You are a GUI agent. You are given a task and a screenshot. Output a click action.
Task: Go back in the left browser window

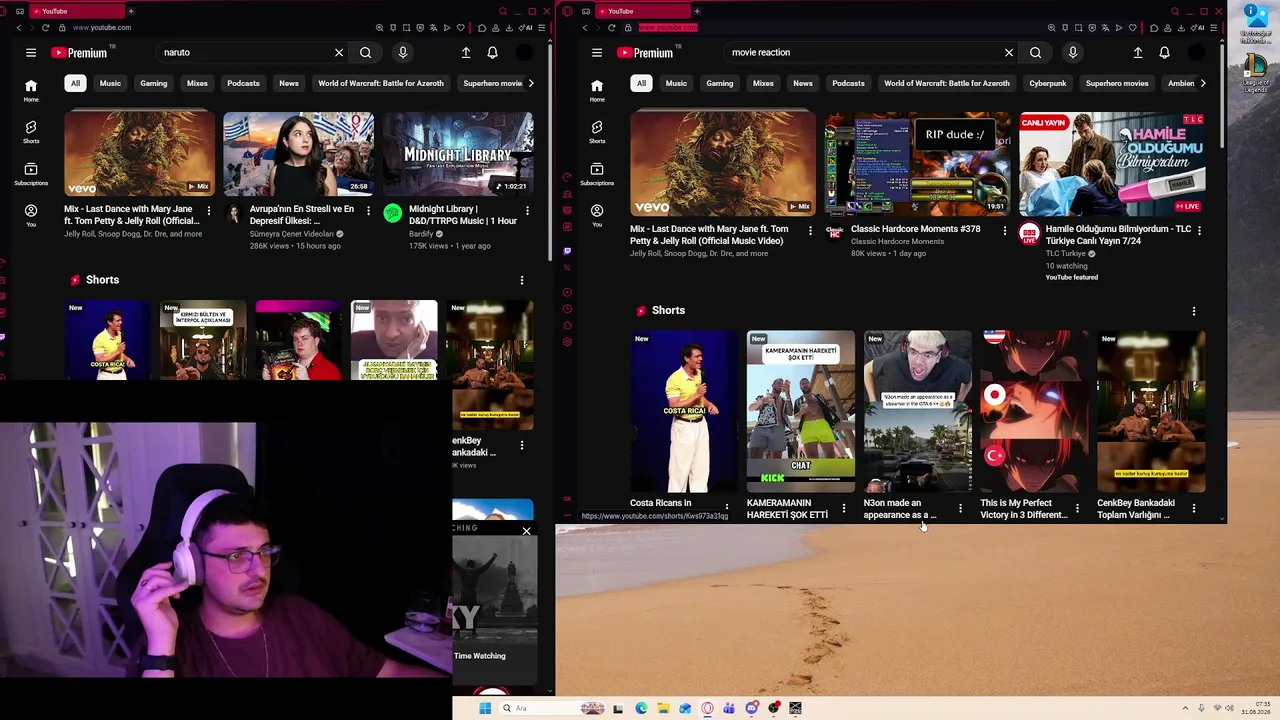18,28
